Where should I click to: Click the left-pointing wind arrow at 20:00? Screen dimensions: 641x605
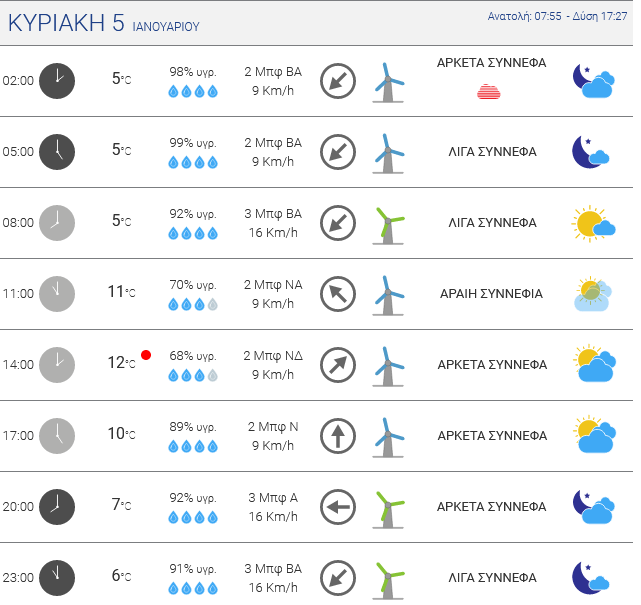click(338, 507)
